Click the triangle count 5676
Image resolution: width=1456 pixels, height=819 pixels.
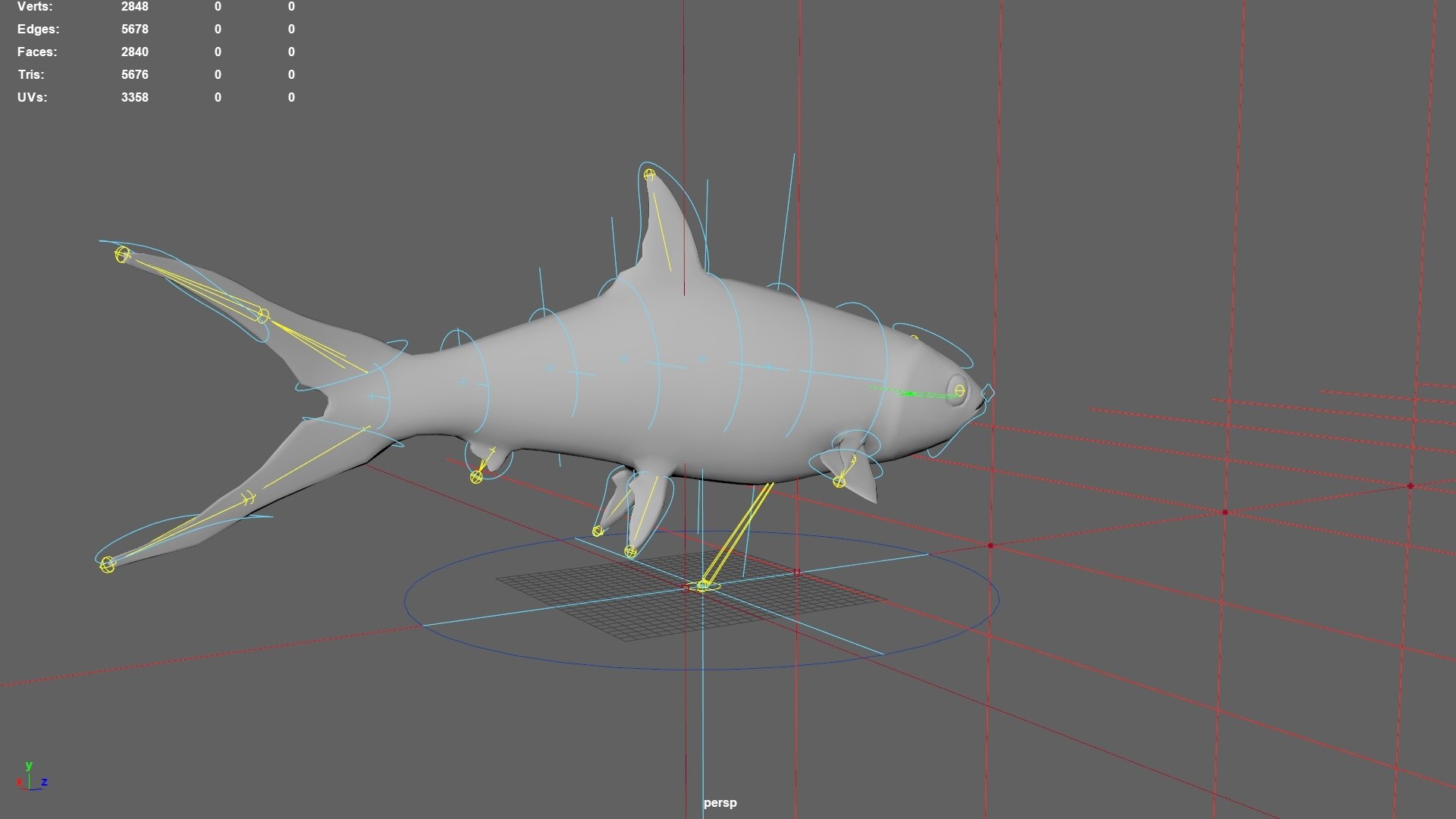point(134,74)
